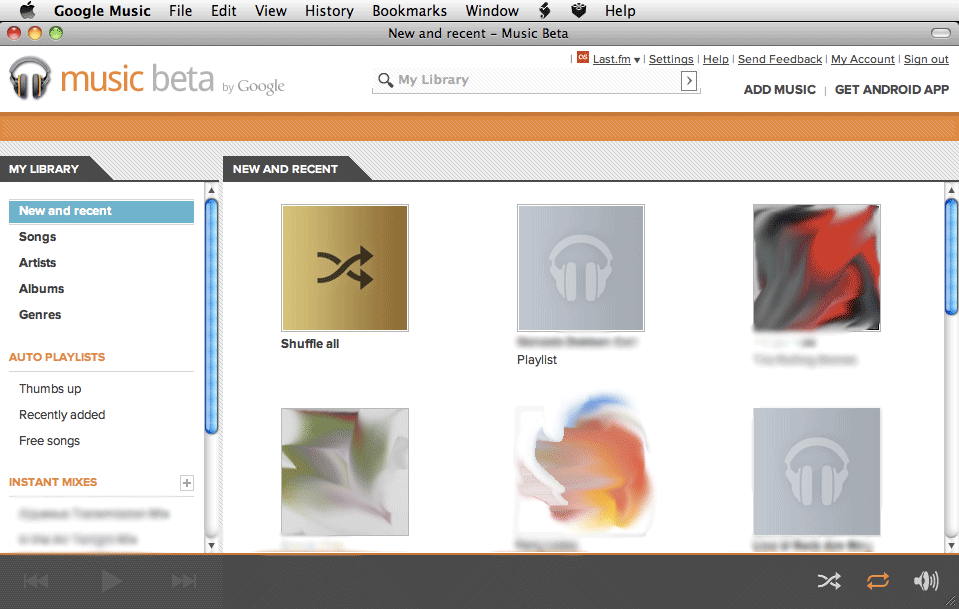Image resolution: width=959 pixels, height=609 pixels.
Task: Select Artists in My Library
Action: pos(37,263)
